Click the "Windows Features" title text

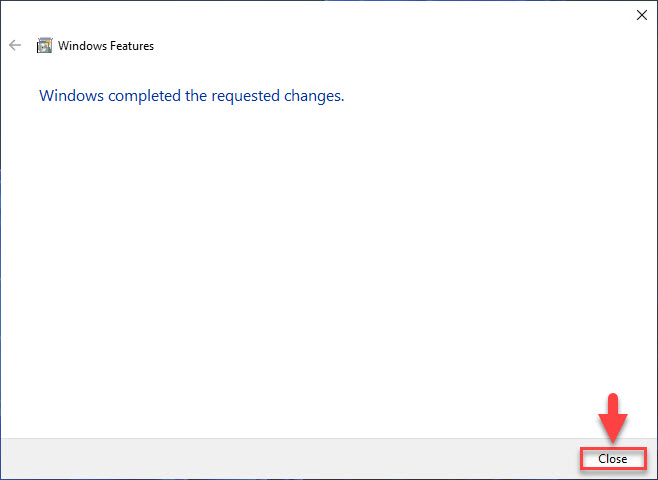(106, 45)
